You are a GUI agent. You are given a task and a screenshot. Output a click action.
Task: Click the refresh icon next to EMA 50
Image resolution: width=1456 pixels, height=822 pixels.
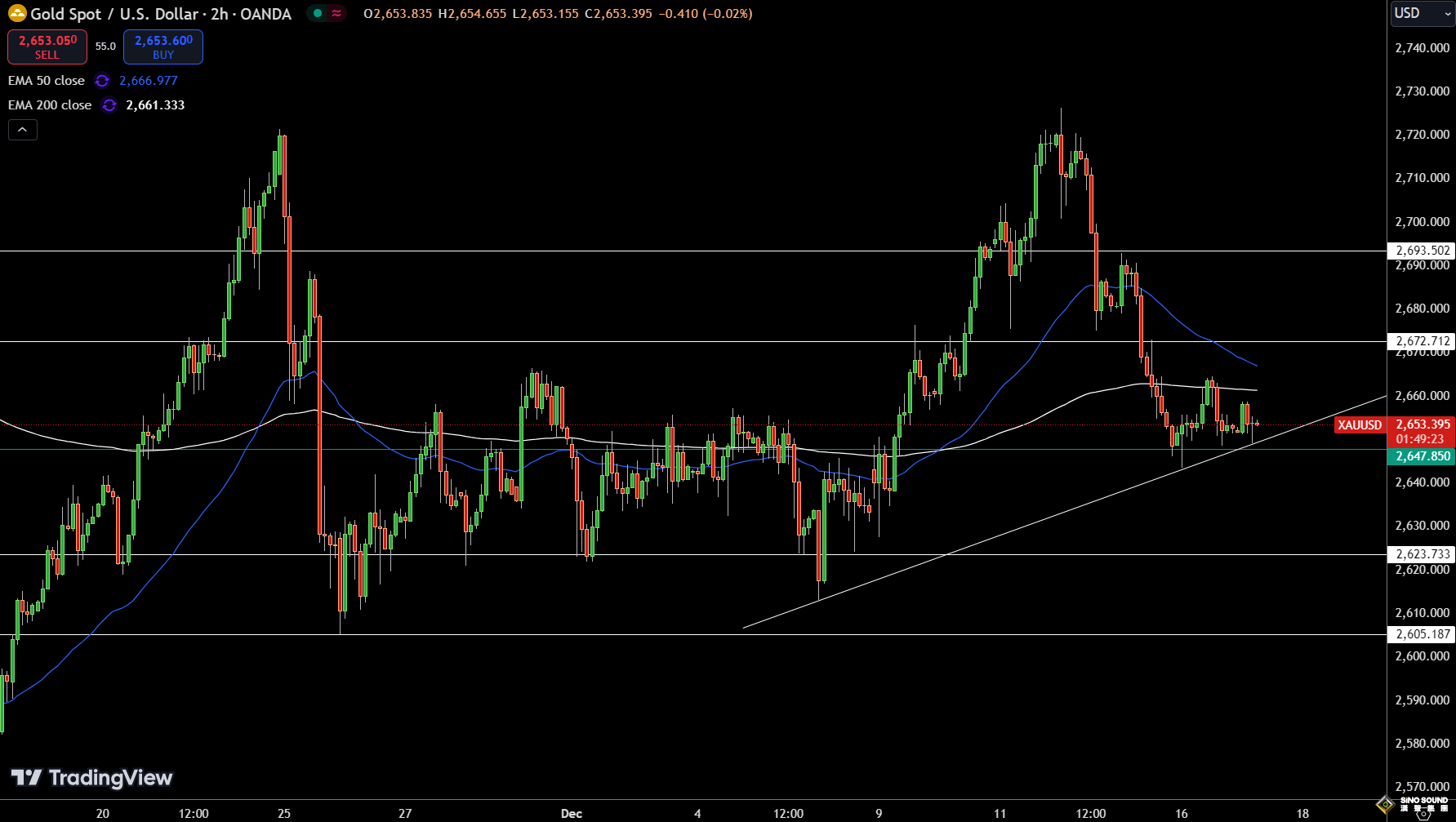point(102,81)
